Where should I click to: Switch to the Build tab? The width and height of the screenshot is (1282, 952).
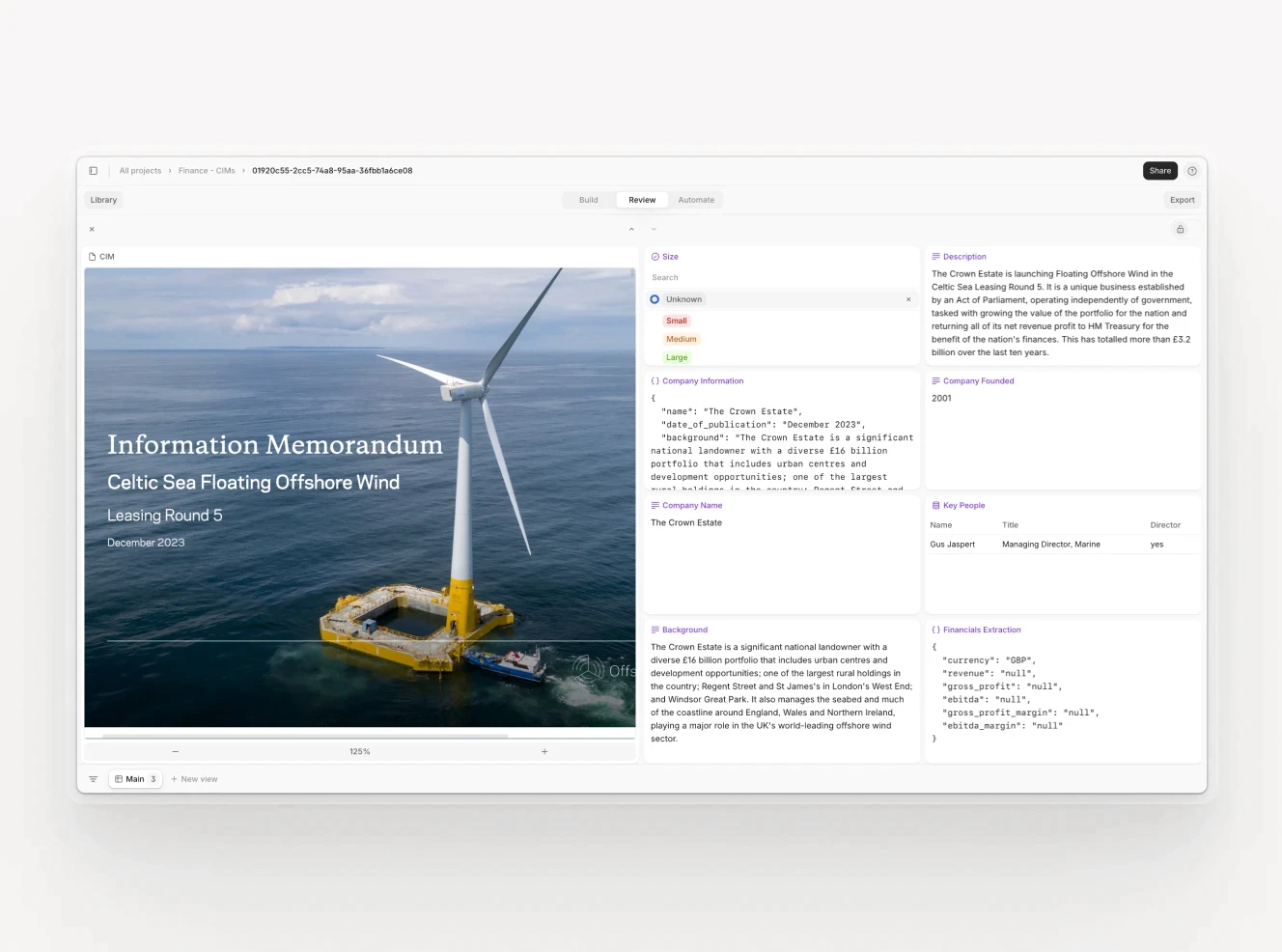(589, 200)
